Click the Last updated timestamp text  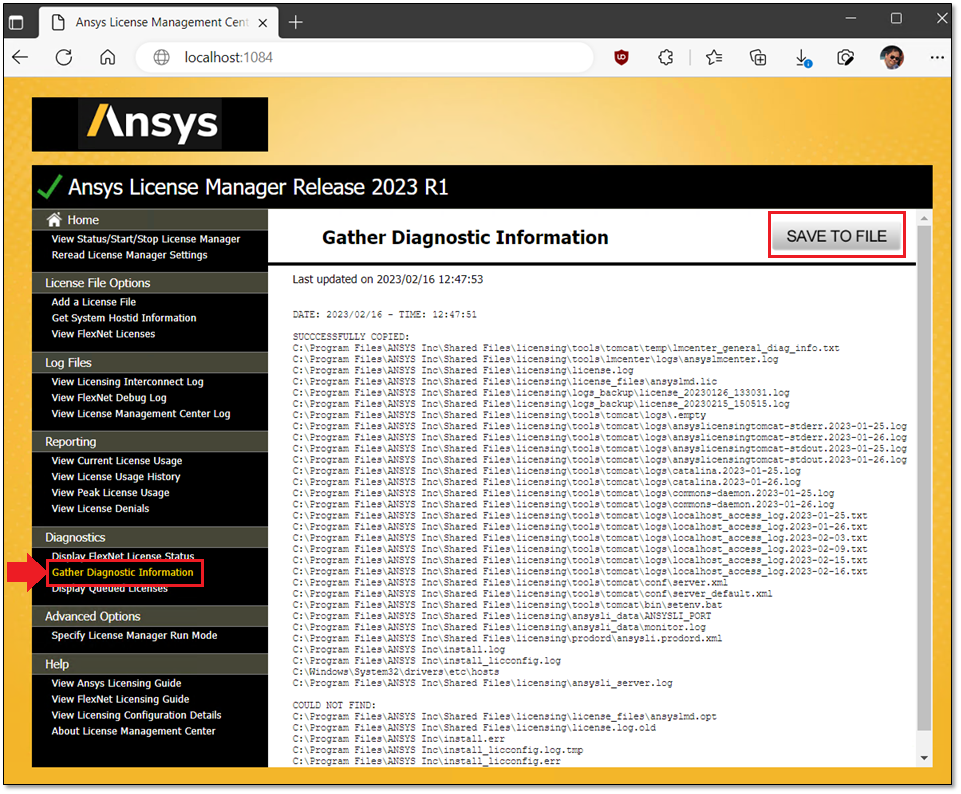point(387,279)
